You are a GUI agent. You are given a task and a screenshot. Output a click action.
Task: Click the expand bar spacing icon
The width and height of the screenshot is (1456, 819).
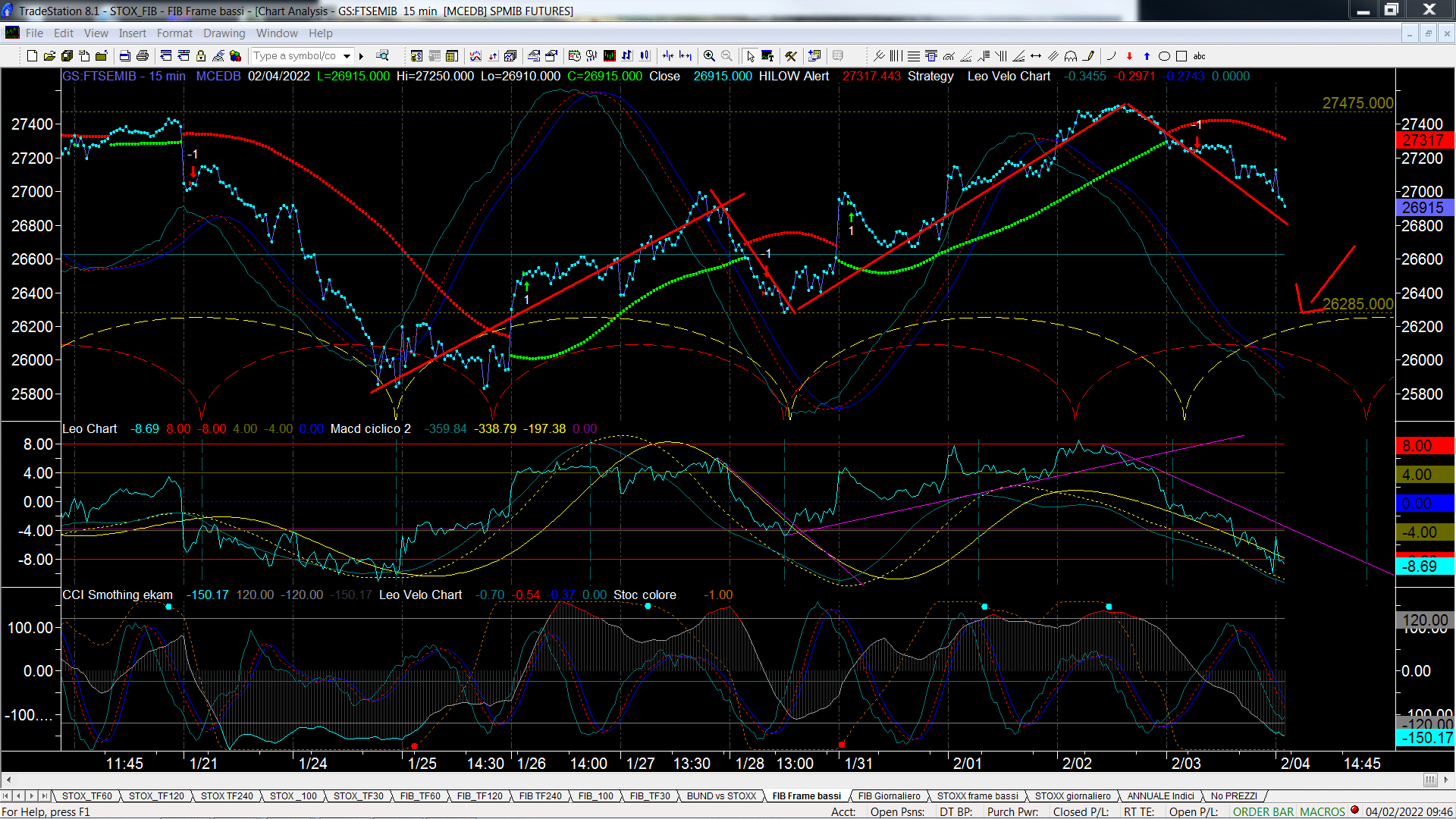686,56
